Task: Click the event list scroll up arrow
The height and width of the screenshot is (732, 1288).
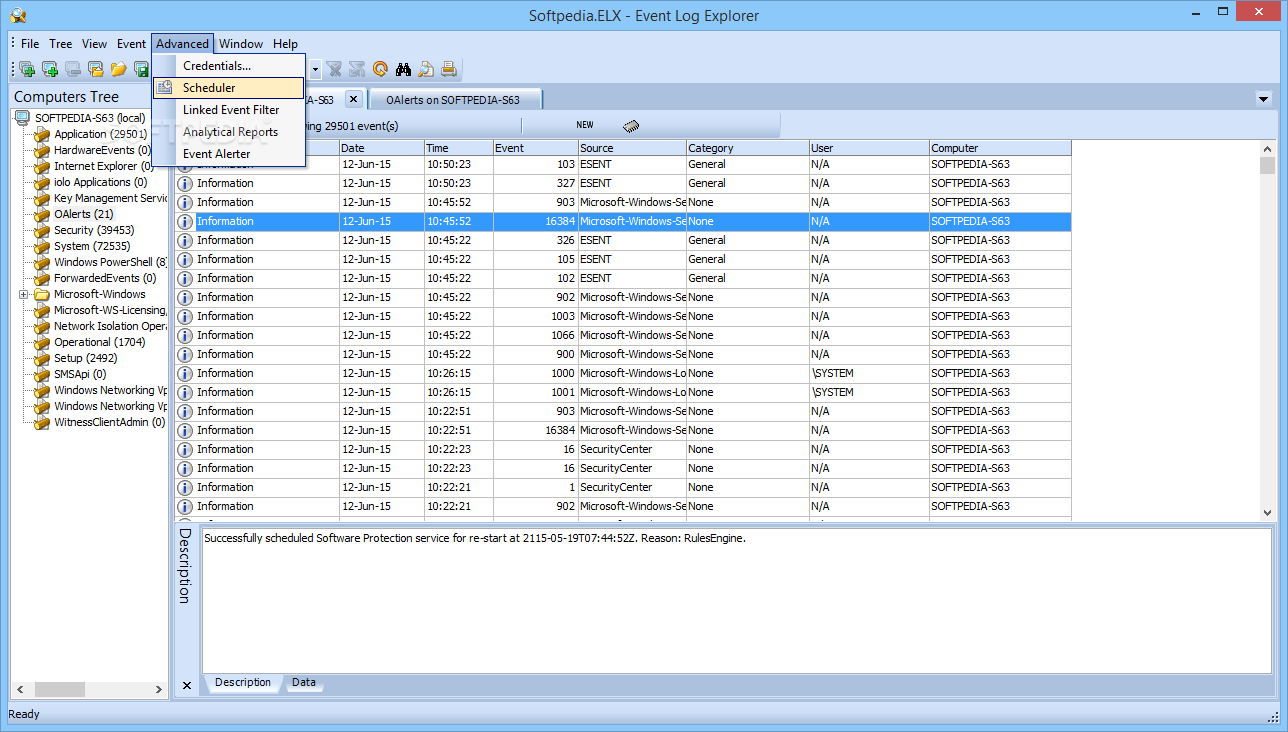Action: [x=1268, y=148]
